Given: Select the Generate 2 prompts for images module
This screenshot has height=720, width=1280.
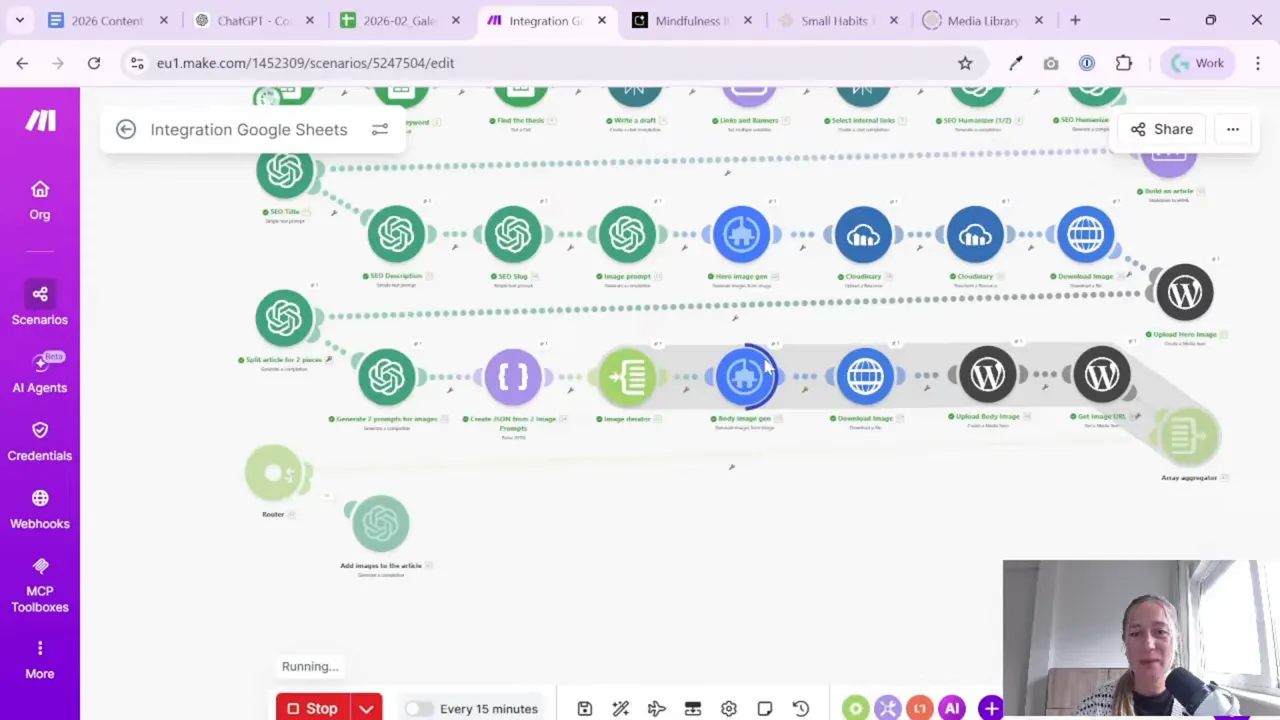Looking at the screenshot, I should (x=387, y=376).
